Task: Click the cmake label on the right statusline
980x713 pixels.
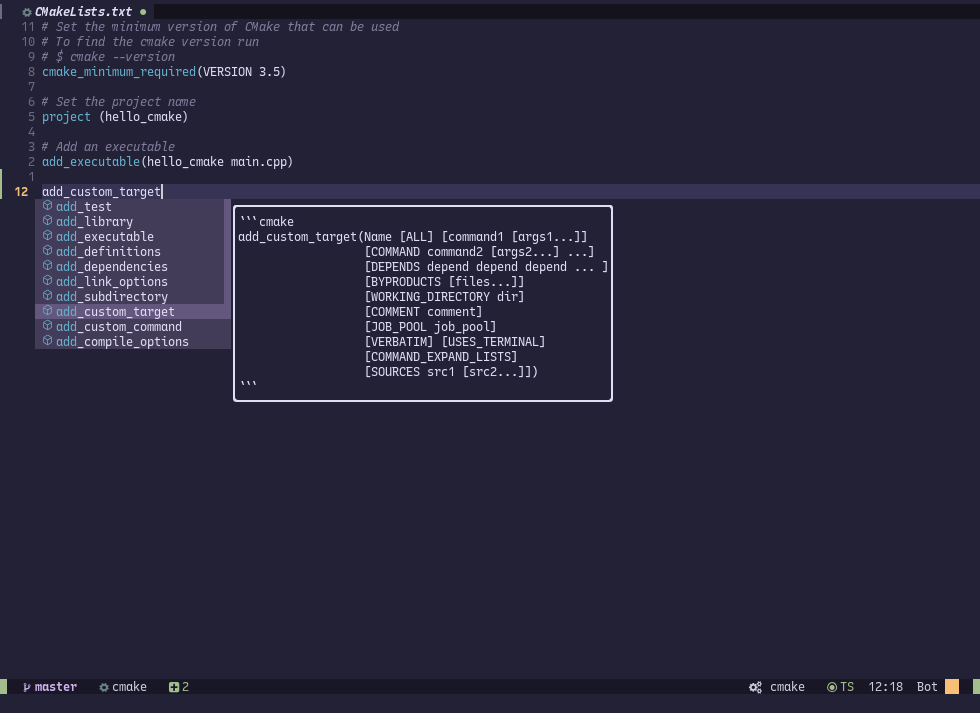Action: pyautogui.click(x=786, y=687)
